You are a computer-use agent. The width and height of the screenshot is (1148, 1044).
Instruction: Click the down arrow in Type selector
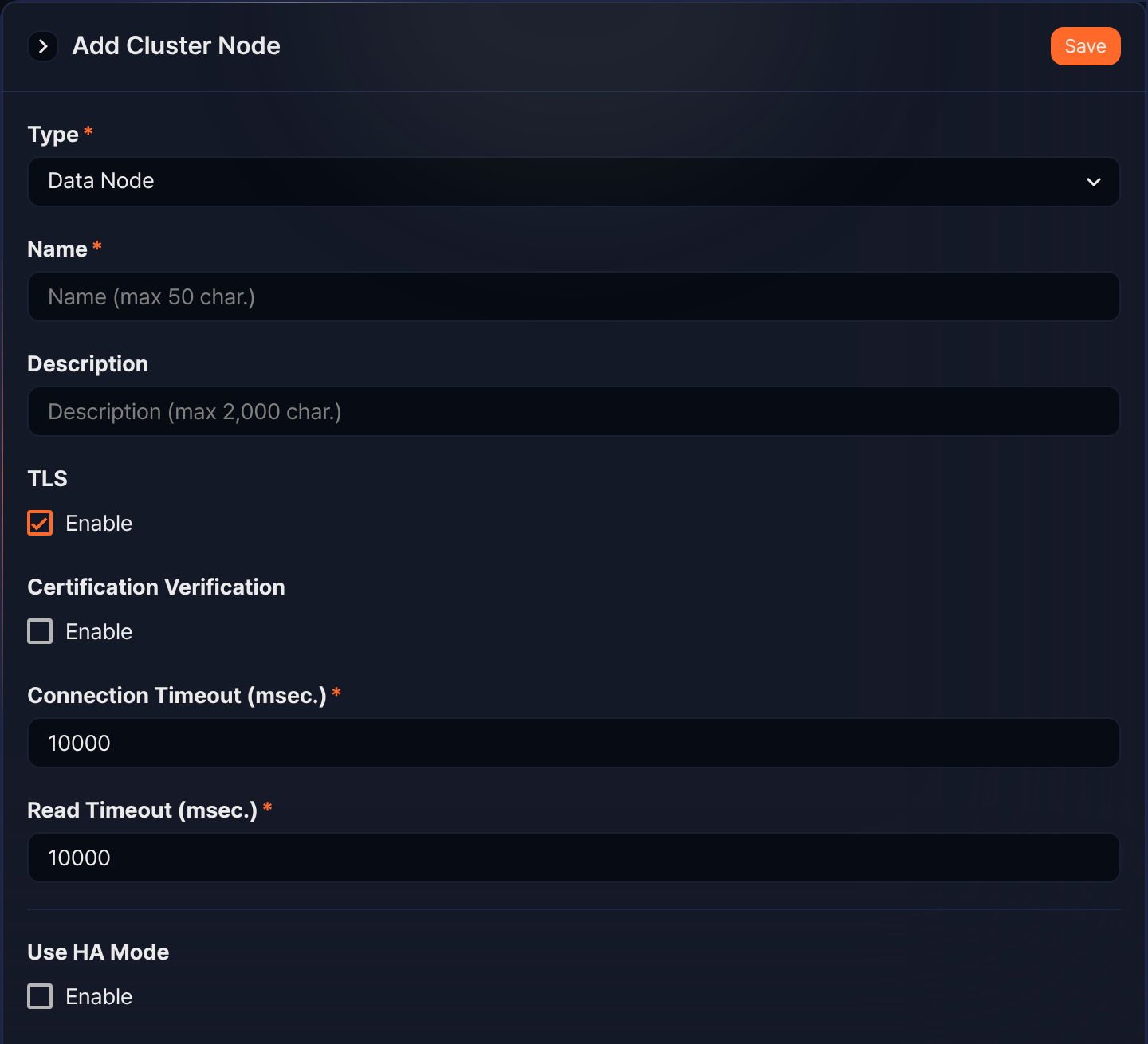coord(1093,182)
